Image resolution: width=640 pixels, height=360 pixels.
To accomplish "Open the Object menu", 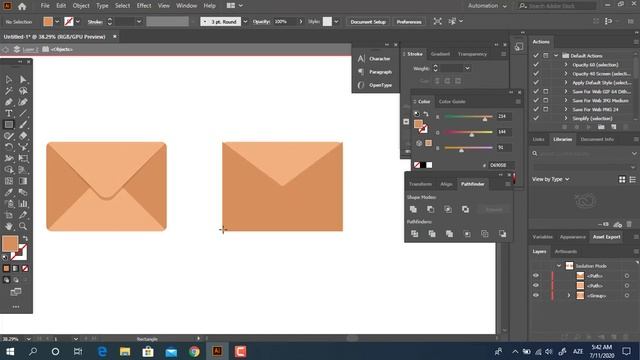I will click(81, 6).
